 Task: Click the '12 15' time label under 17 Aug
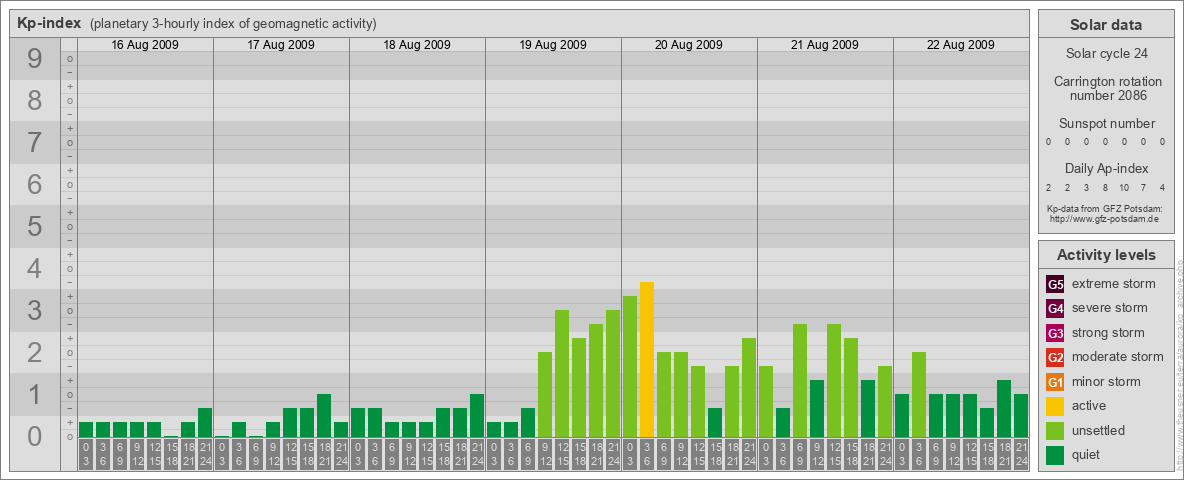[x=290, y=454]
